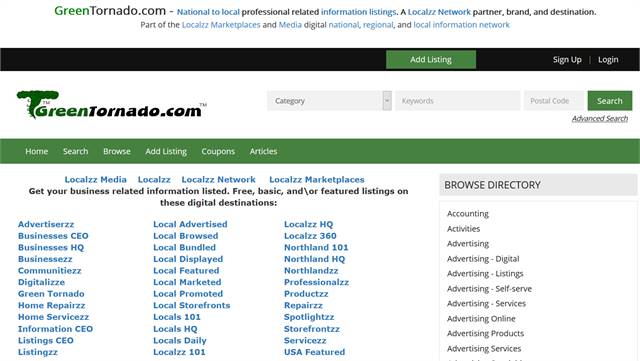Open the Locals Daily link
This screenshot has height=361, width=640.
point(180,341)
